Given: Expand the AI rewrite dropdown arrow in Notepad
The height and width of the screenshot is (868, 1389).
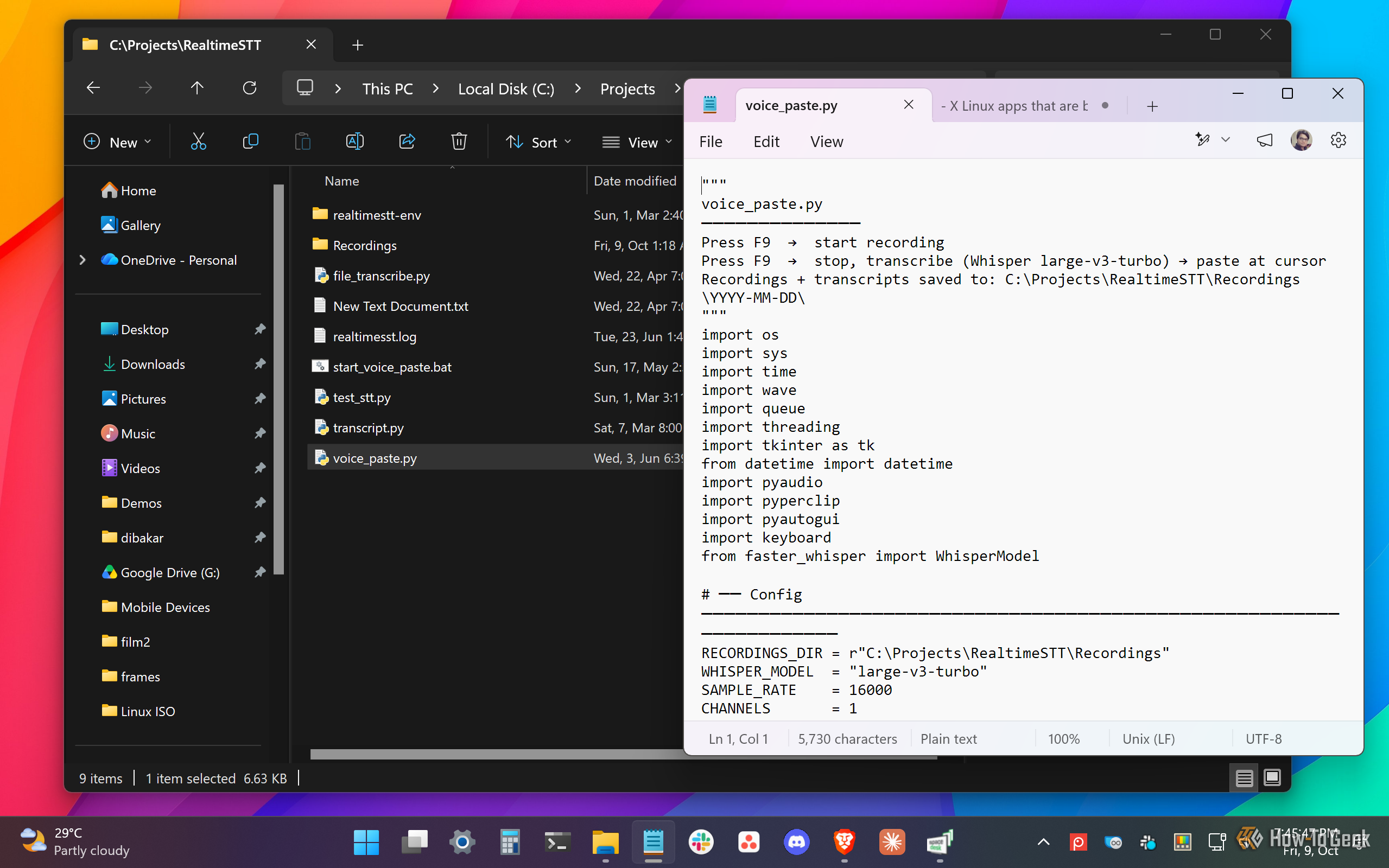Looking at the screenshot, I should coord(1226,139).
